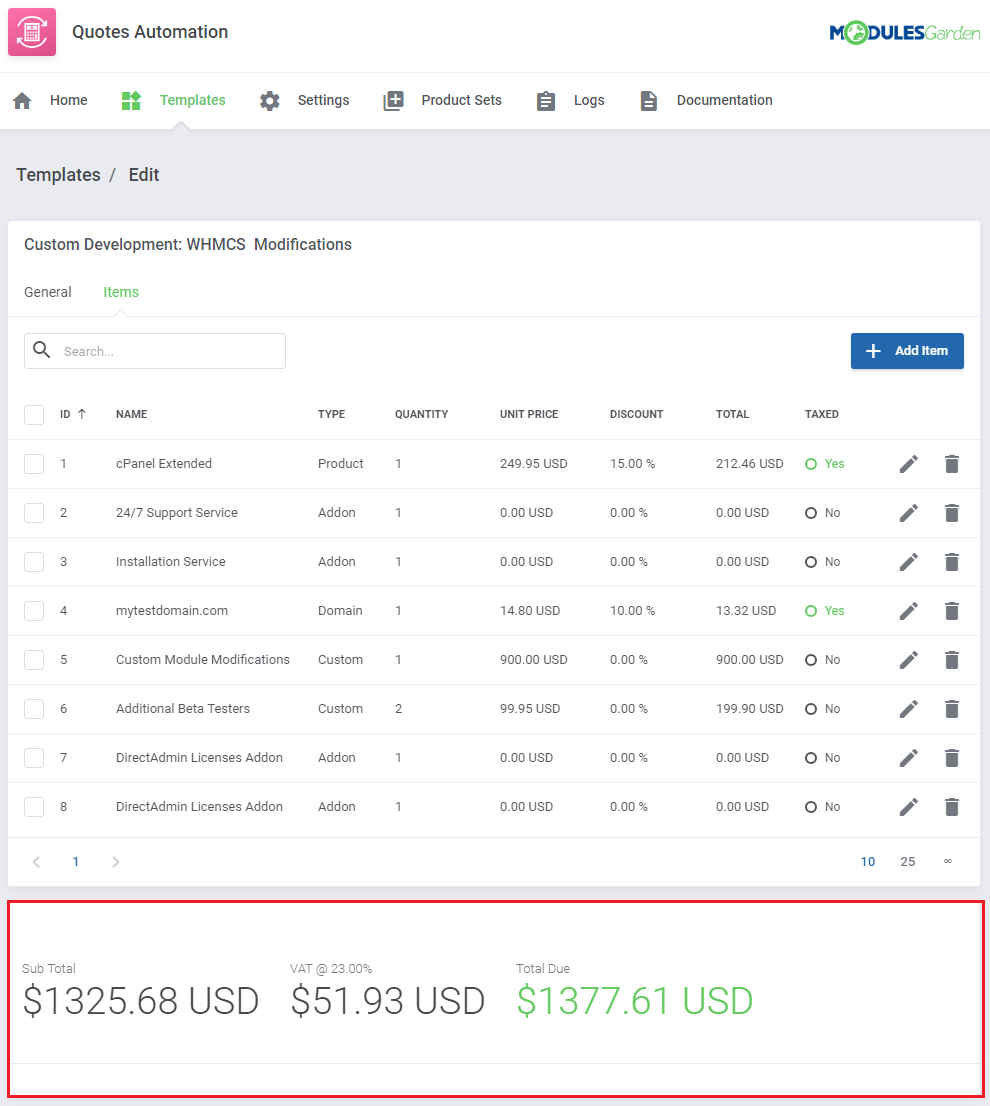Switch to the Items tab
This screenshot has width=990, height=1106.
[121, 292]
